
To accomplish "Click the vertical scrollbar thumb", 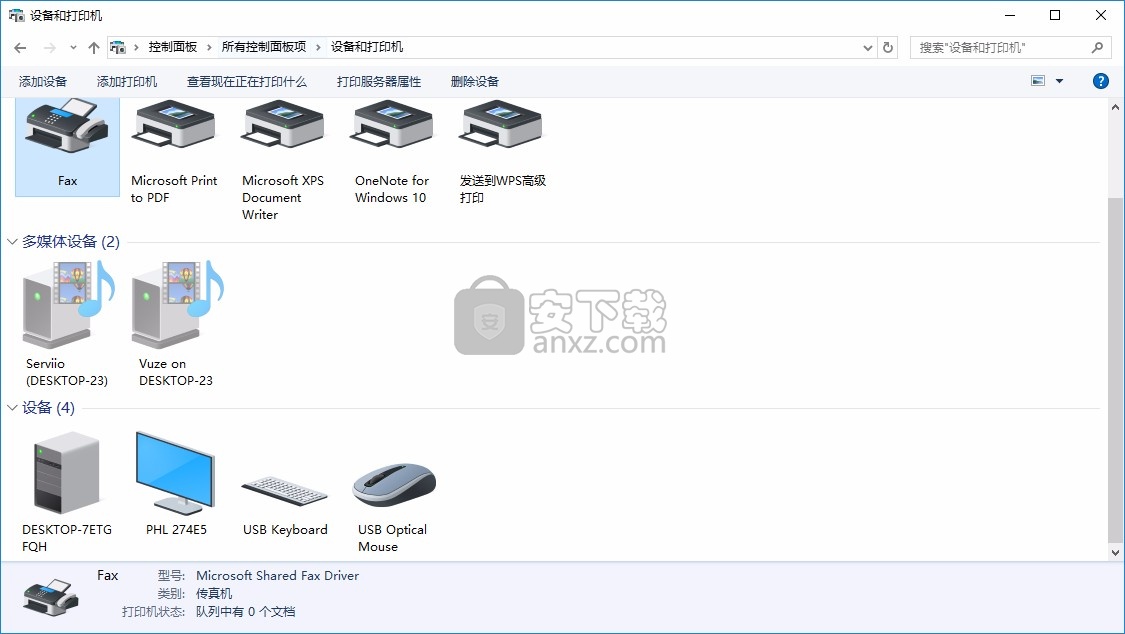I will [1115, 369].
